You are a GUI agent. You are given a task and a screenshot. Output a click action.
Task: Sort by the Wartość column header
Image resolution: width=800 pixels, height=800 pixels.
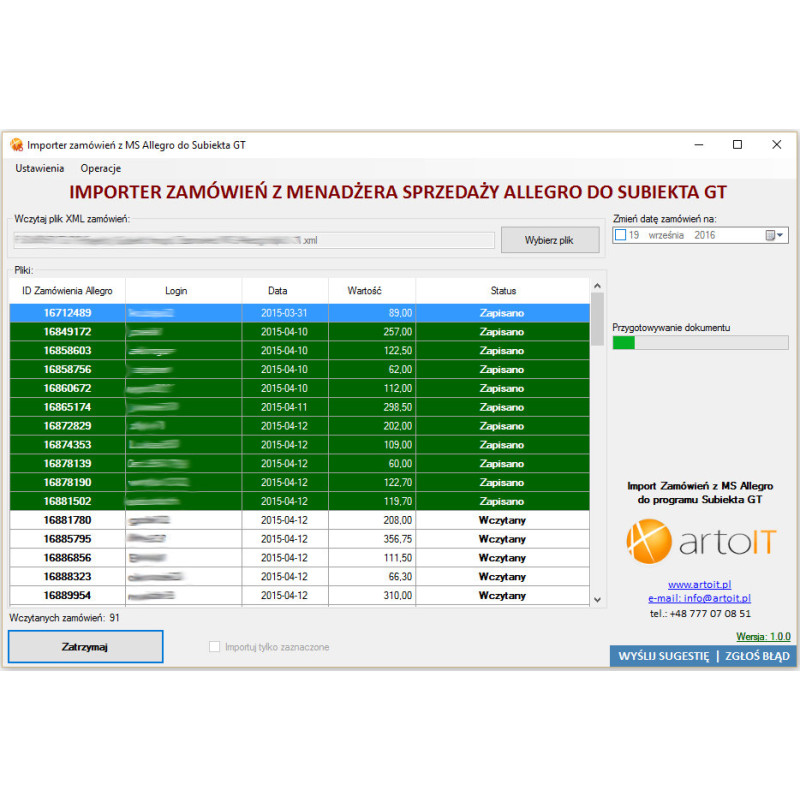(x=366, y=291)
